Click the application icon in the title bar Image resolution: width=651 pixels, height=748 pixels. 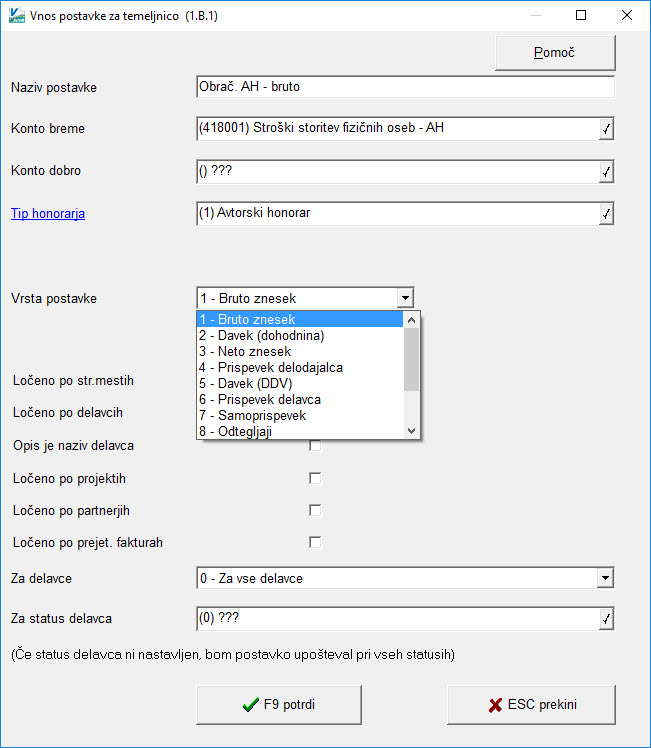17,15
